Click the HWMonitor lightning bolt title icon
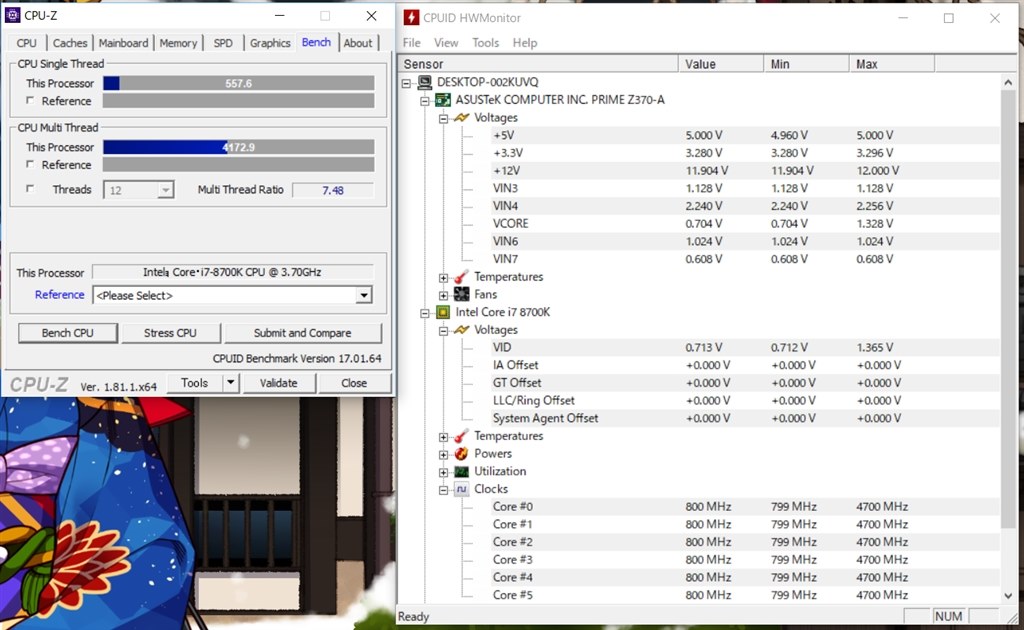The image size is (1024, 630). coord(411,18)
